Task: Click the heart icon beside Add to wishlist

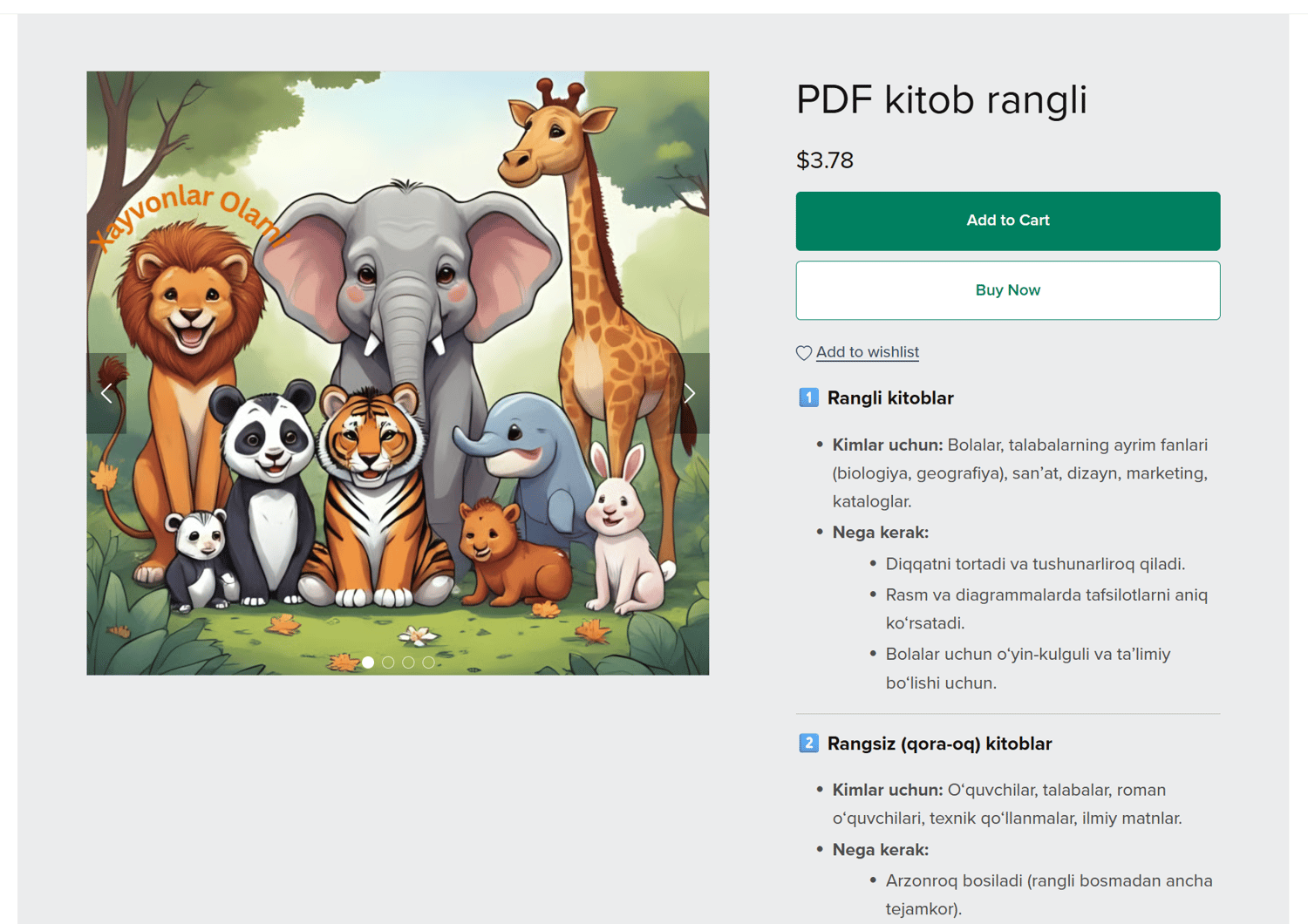Action: tap(804, 353)
